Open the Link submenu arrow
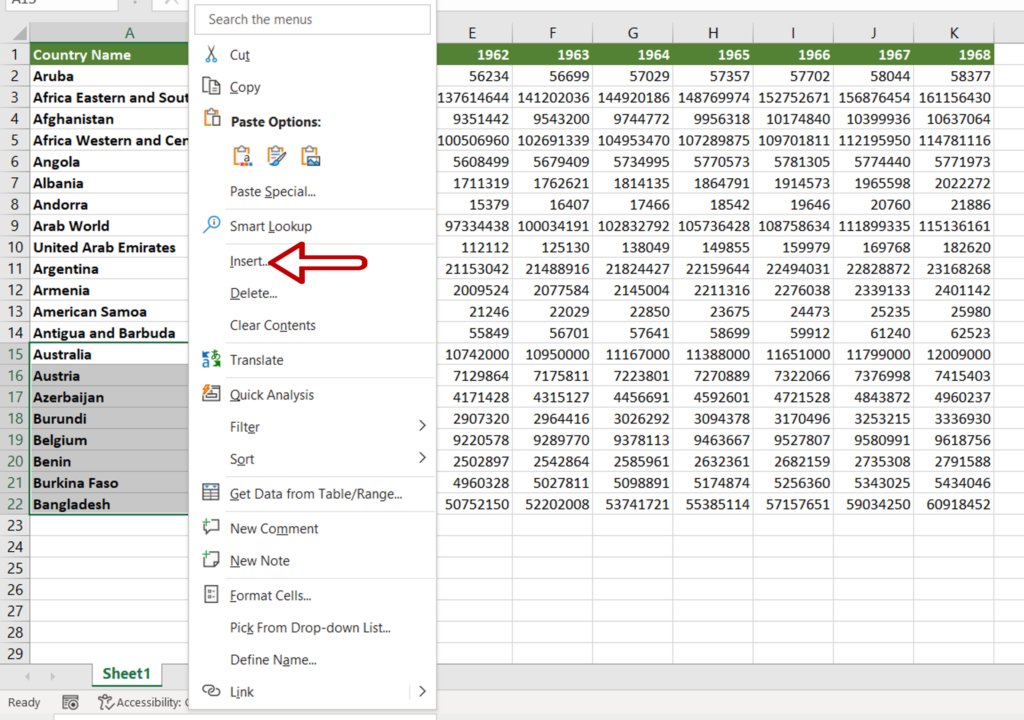Screen dimensions: 1024x720 point(422,691)
